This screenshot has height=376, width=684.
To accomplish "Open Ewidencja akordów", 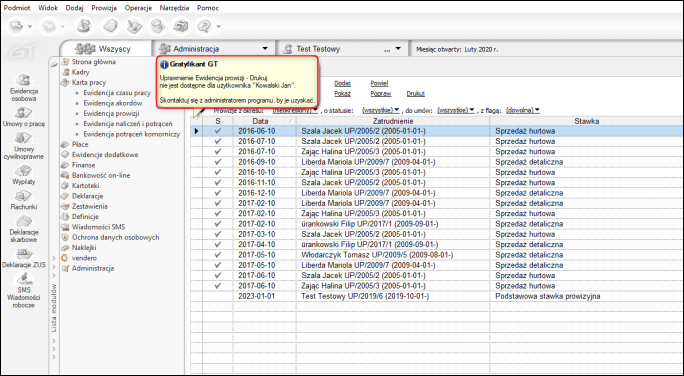I will tap(113, 103).
